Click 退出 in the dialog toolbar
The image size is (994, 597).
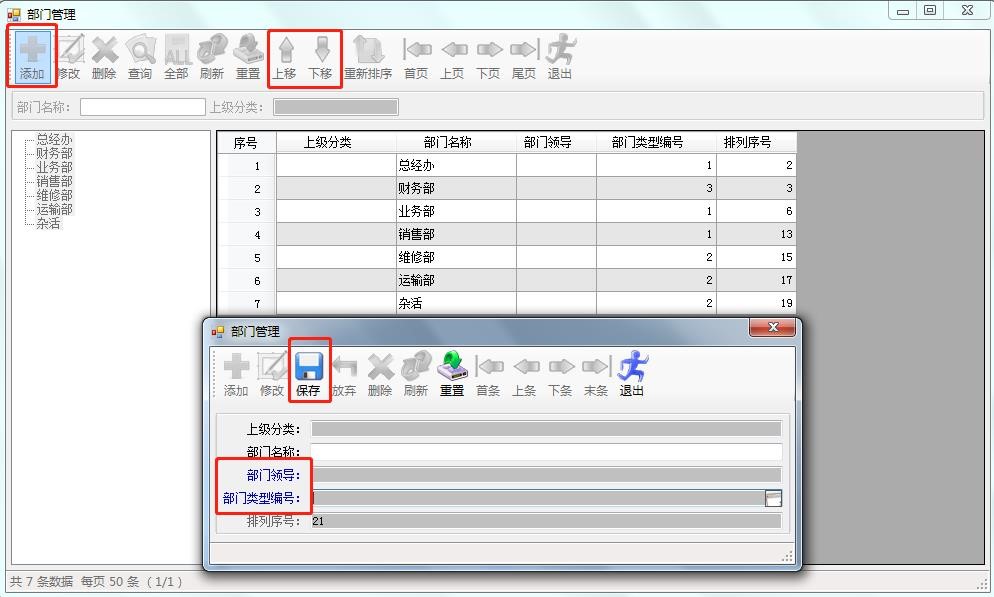tap(631, 374)
